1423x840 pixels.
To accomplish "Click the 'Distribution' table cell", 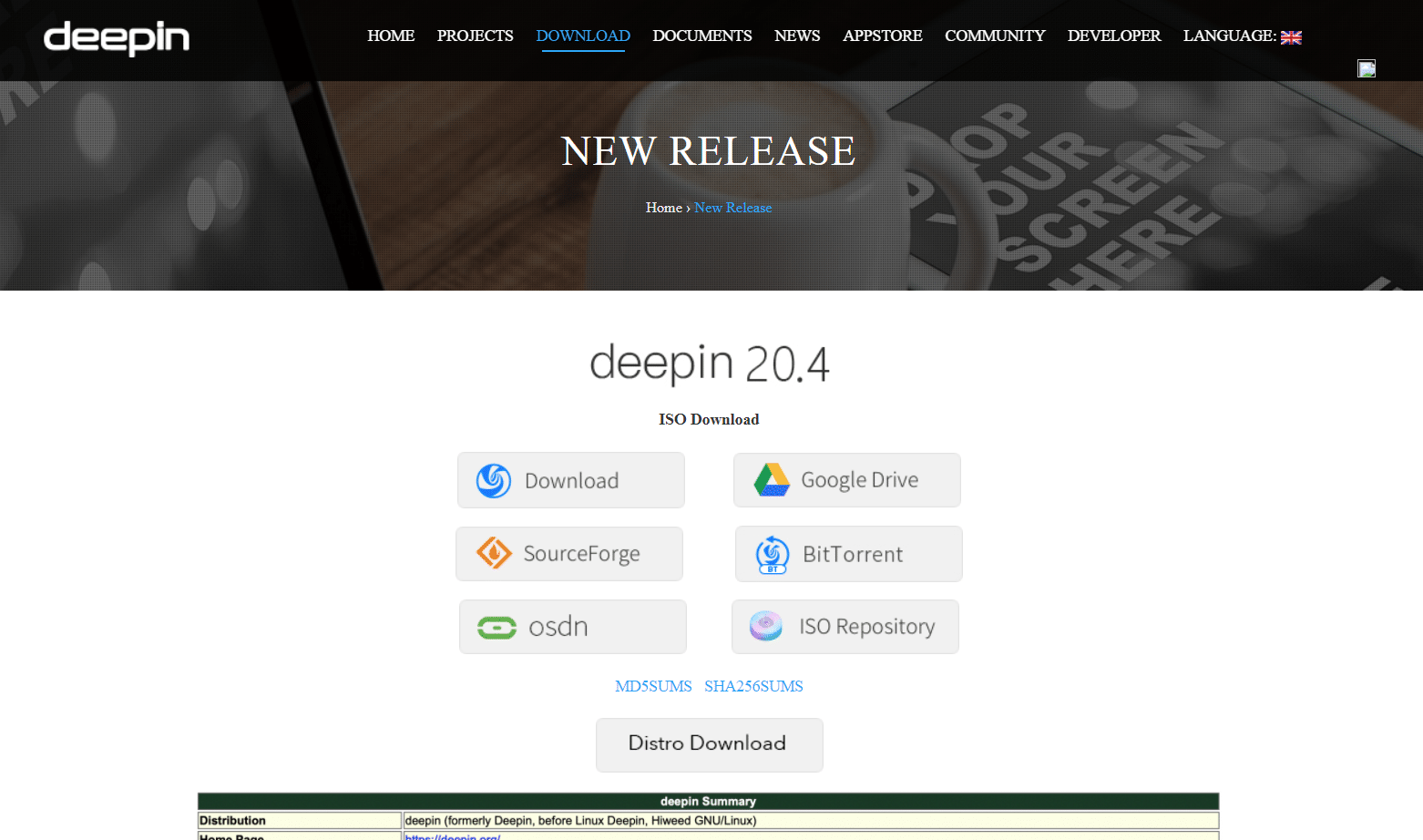I will tap(300, 821).
